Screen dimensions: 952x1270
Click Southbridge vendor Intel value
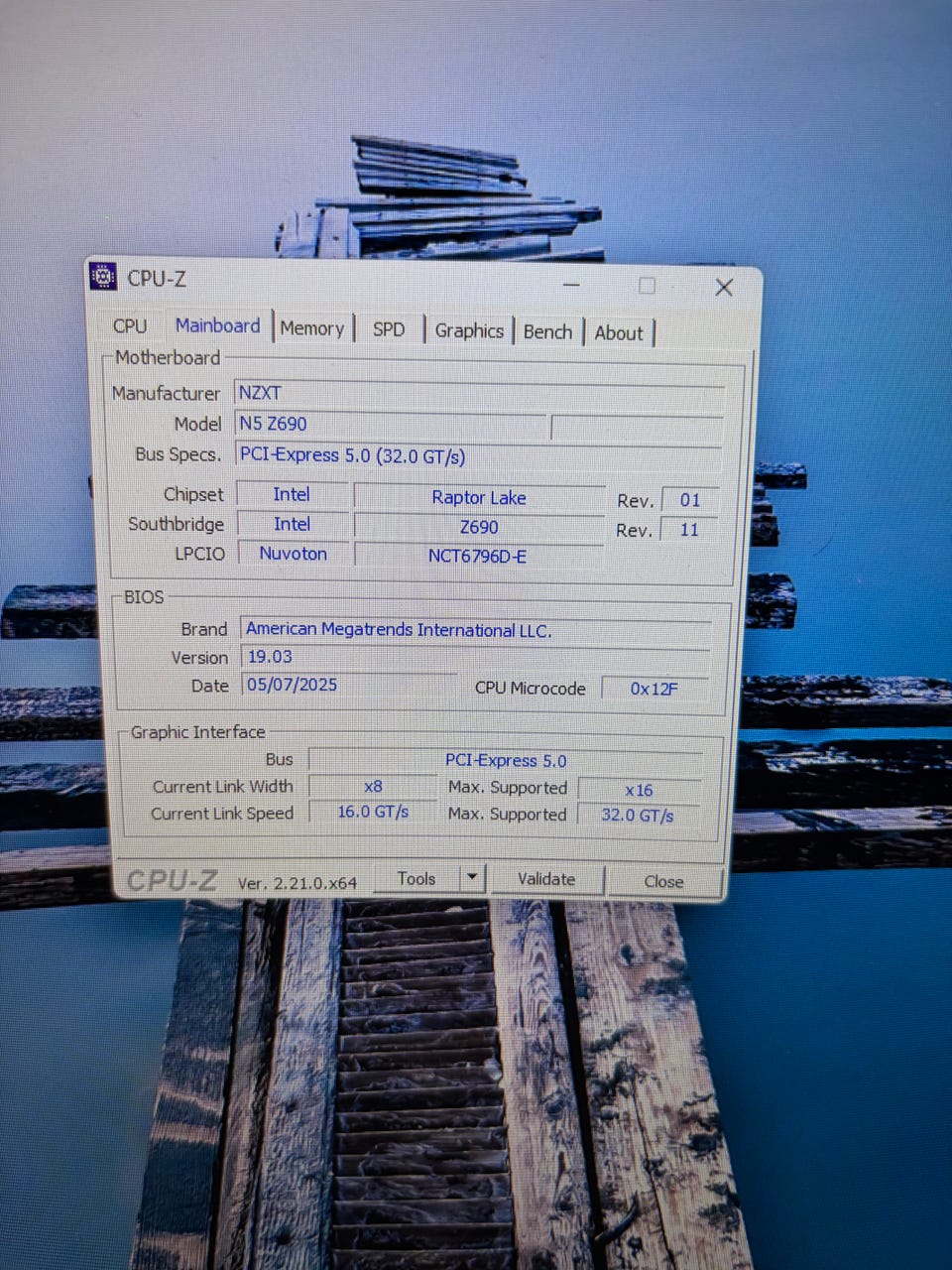tap(293, 524)
